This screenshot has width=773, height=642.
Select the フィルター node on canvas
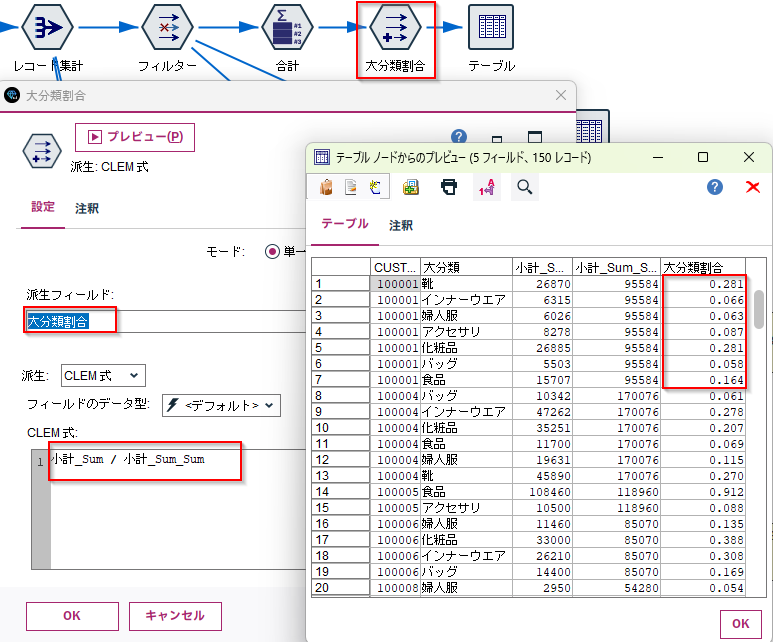(167, 27)
